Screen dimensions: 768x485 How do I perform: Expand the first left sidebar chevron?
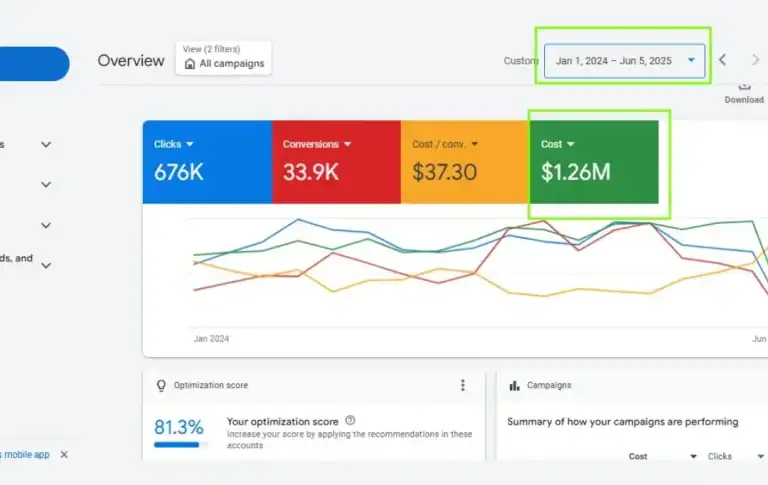click(46, 144)
